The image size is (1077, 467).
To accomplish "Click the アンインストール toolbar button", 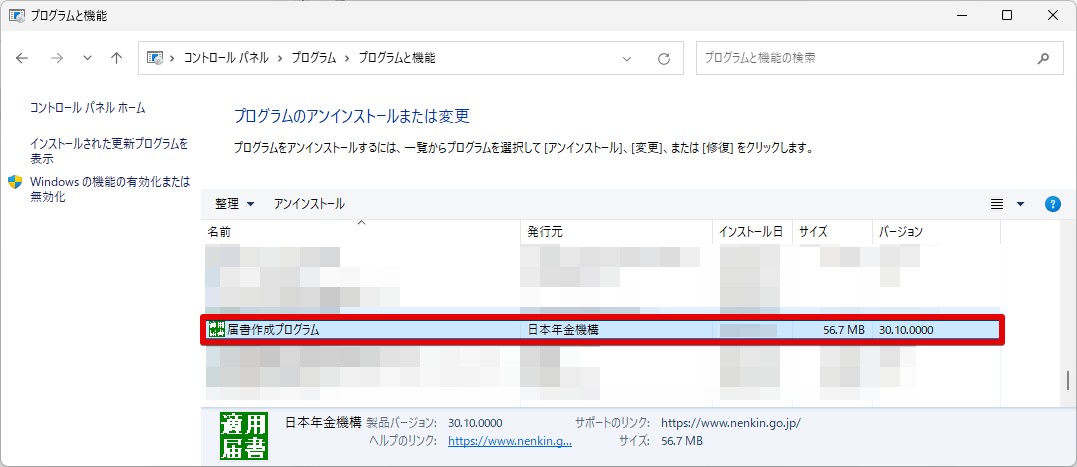I will click(x=309, y=204).
